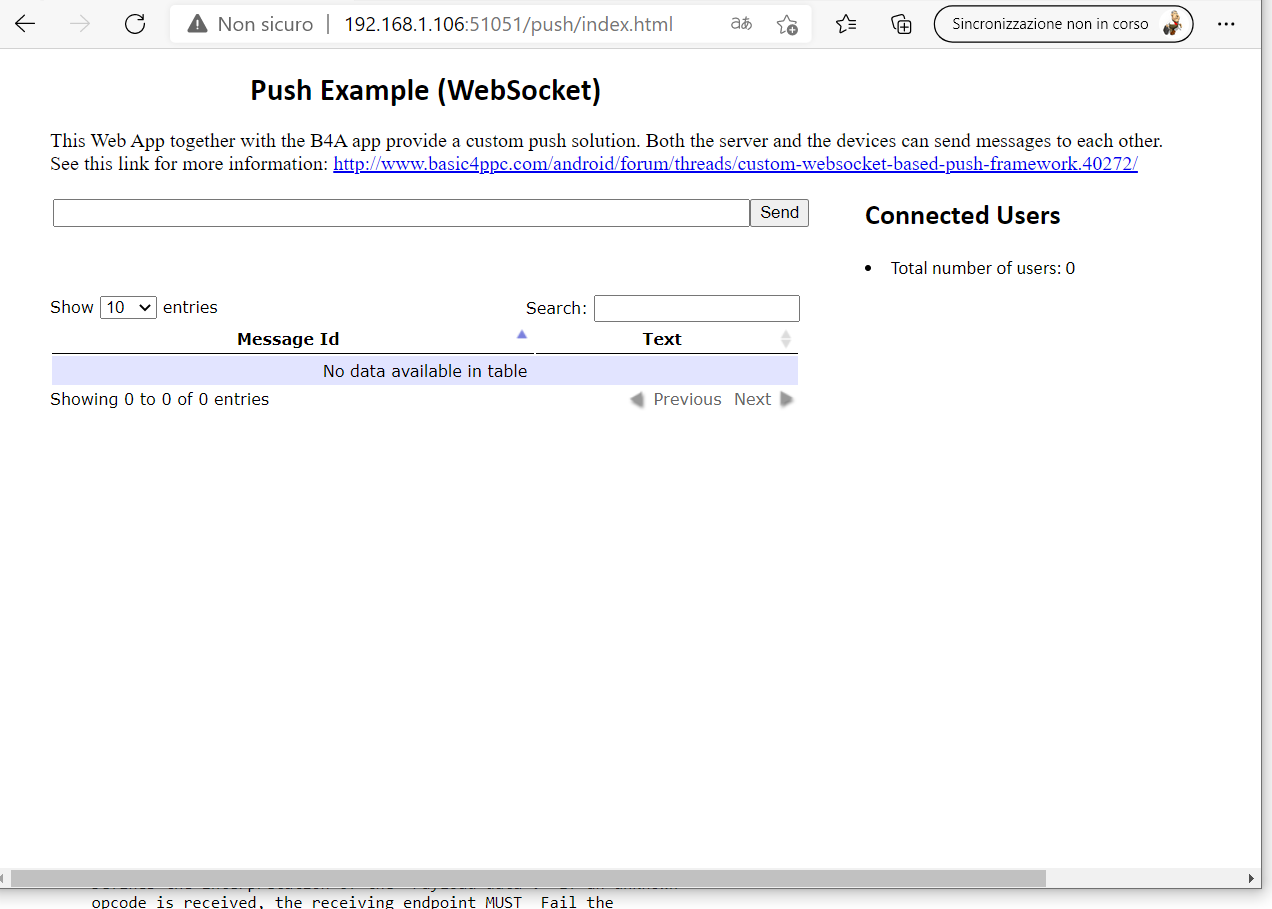Add this page to favorites
The image size is (1272, 909).
pyautogui.click(x=787, y=24)
